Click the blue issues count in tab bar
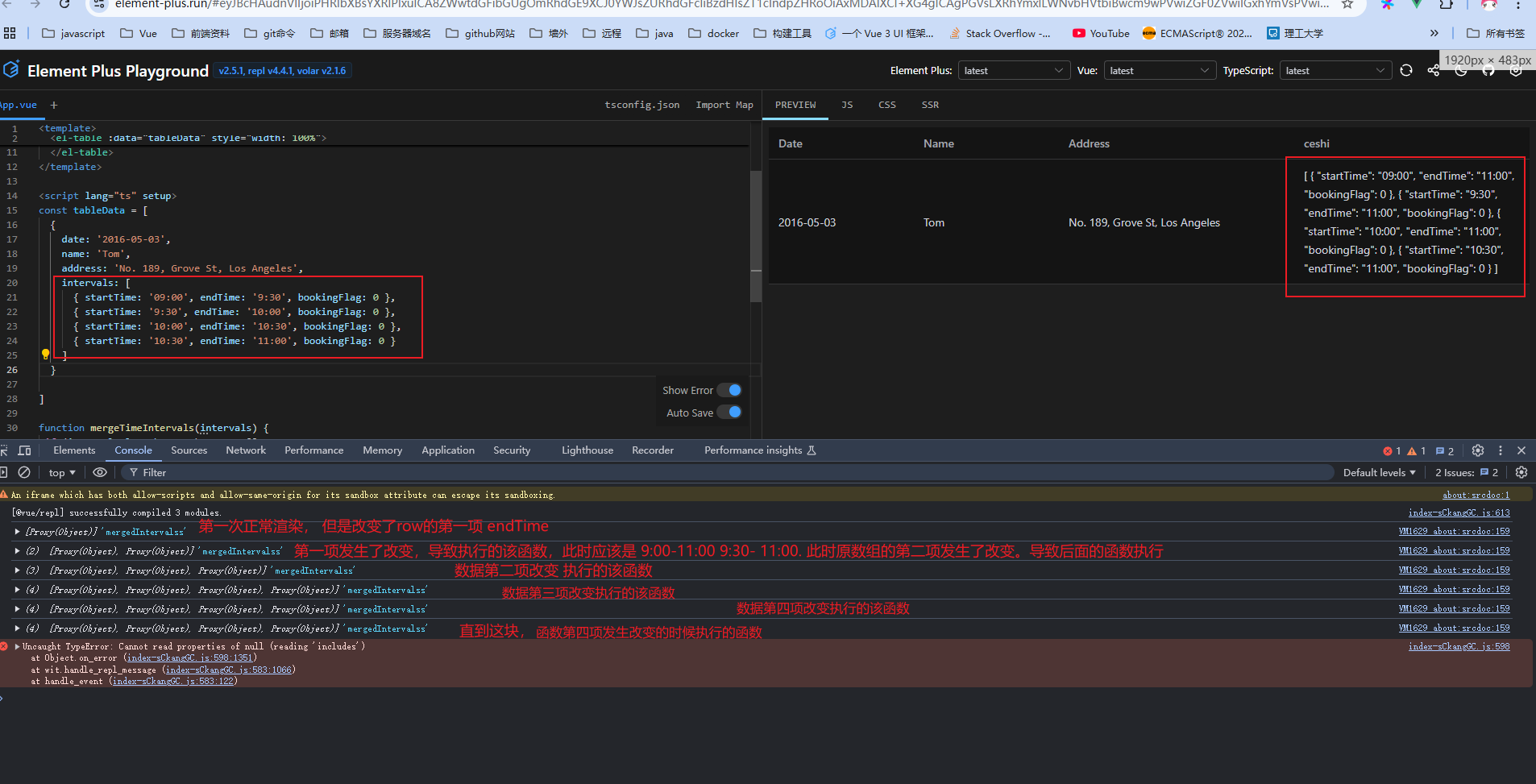The width and height of the screenshot is (1536, 784). (x=1445, y=451)
